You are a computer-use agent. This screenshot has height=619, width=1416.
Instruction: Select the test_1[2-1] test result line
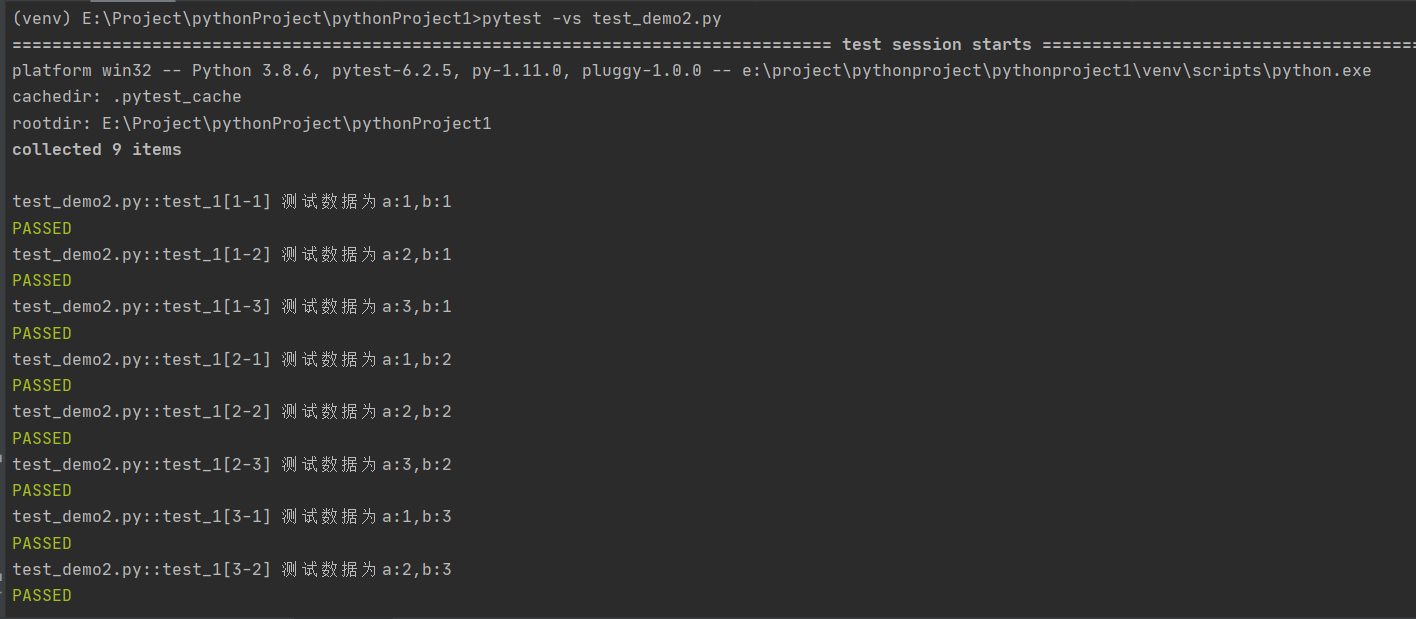coord(232,359)
